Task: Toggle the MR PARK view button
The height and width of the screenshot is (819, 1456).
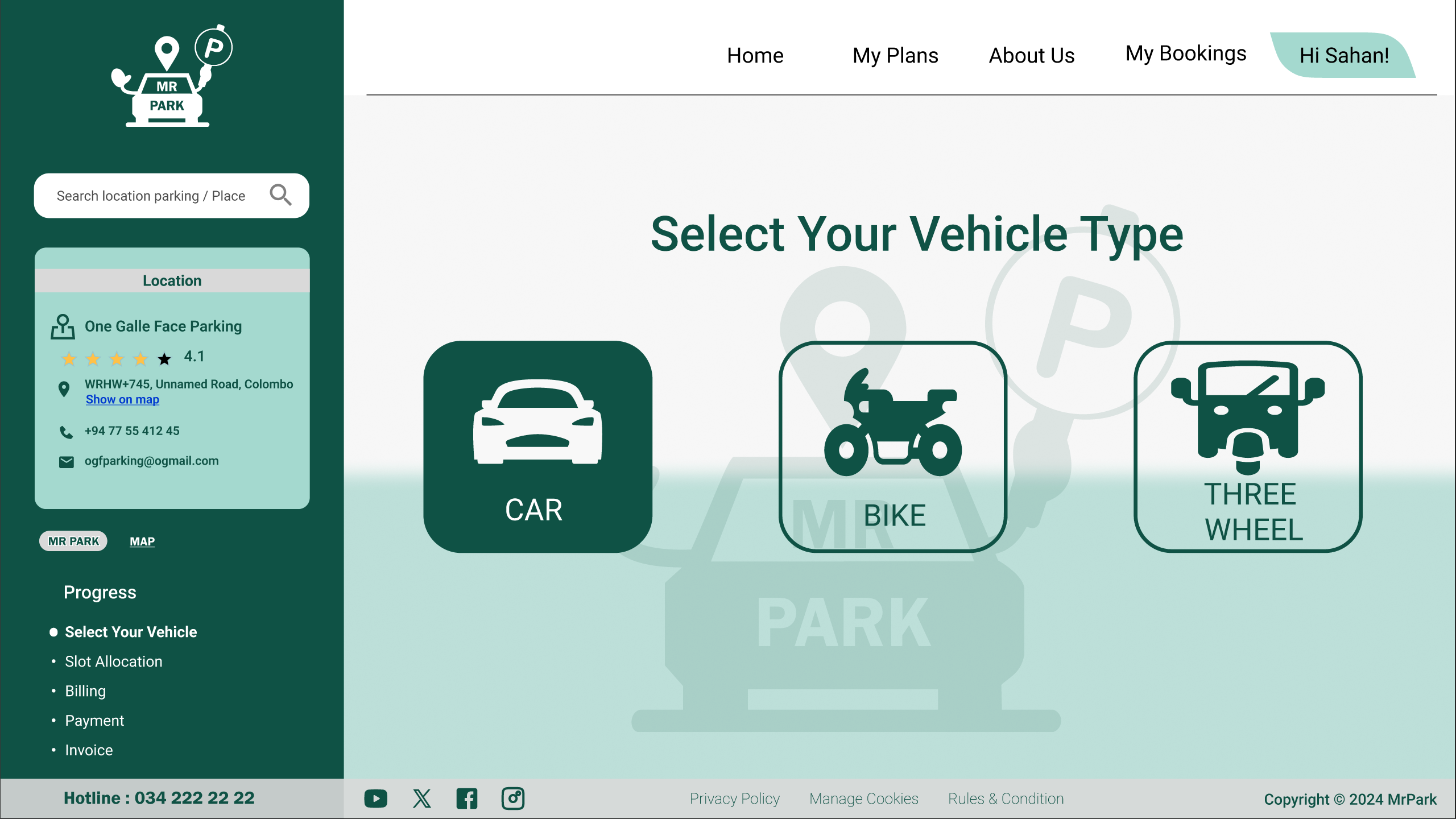Action: pos(73,541)
